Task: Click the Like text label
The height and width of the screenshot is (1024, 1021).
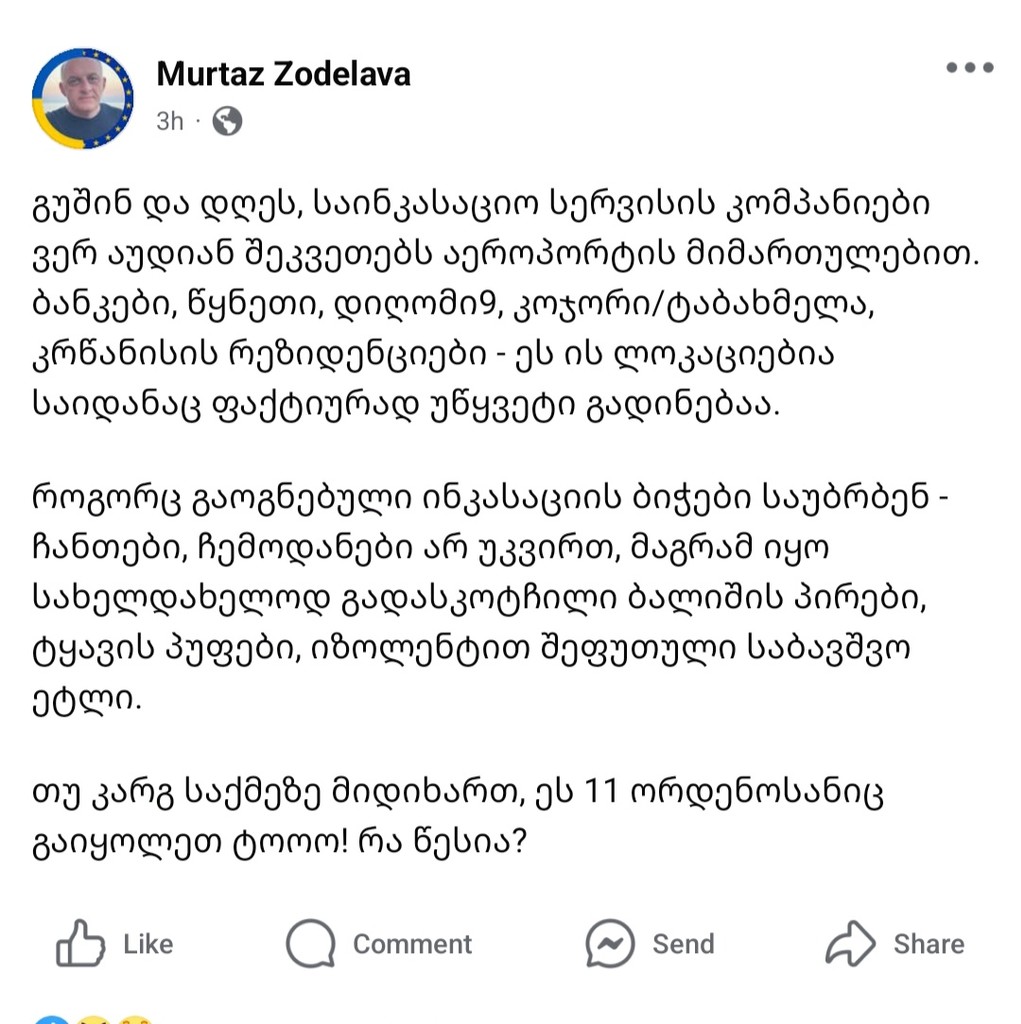Action: pyautogui.click(x=148, y=944)
